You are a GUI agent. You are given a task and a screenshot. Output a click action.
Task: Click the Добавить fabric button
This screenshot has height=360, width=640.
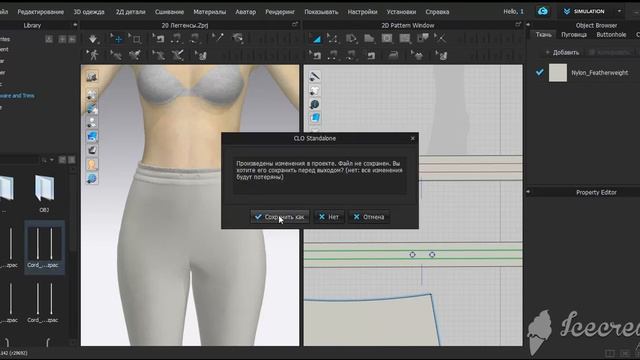(562, 52)
